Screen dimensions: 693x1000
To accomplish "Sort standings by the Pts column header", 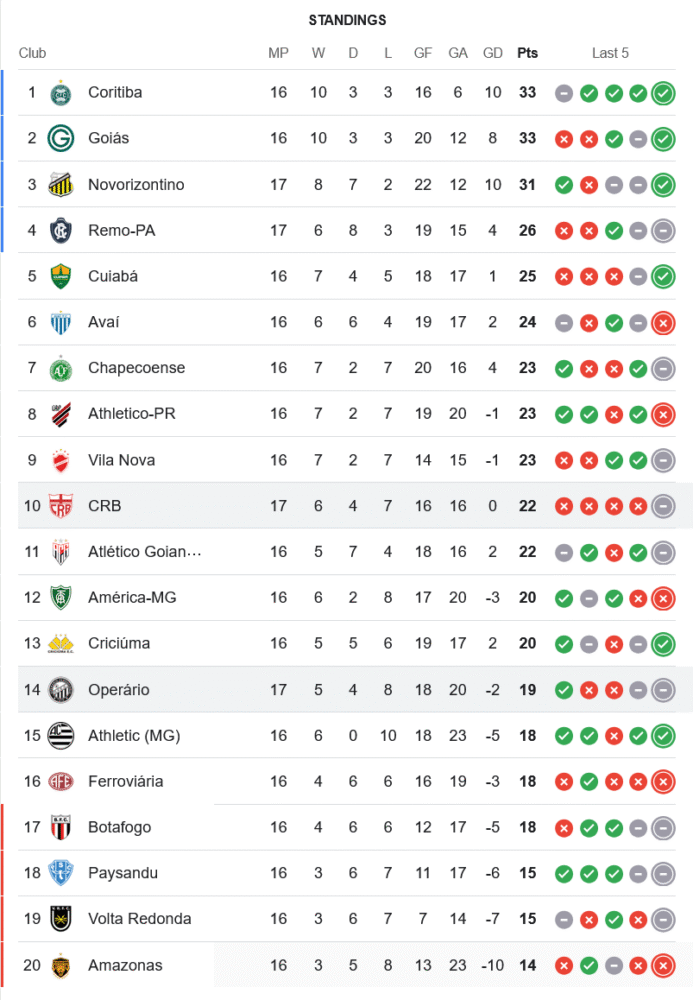I will click(x=527, y=53).
